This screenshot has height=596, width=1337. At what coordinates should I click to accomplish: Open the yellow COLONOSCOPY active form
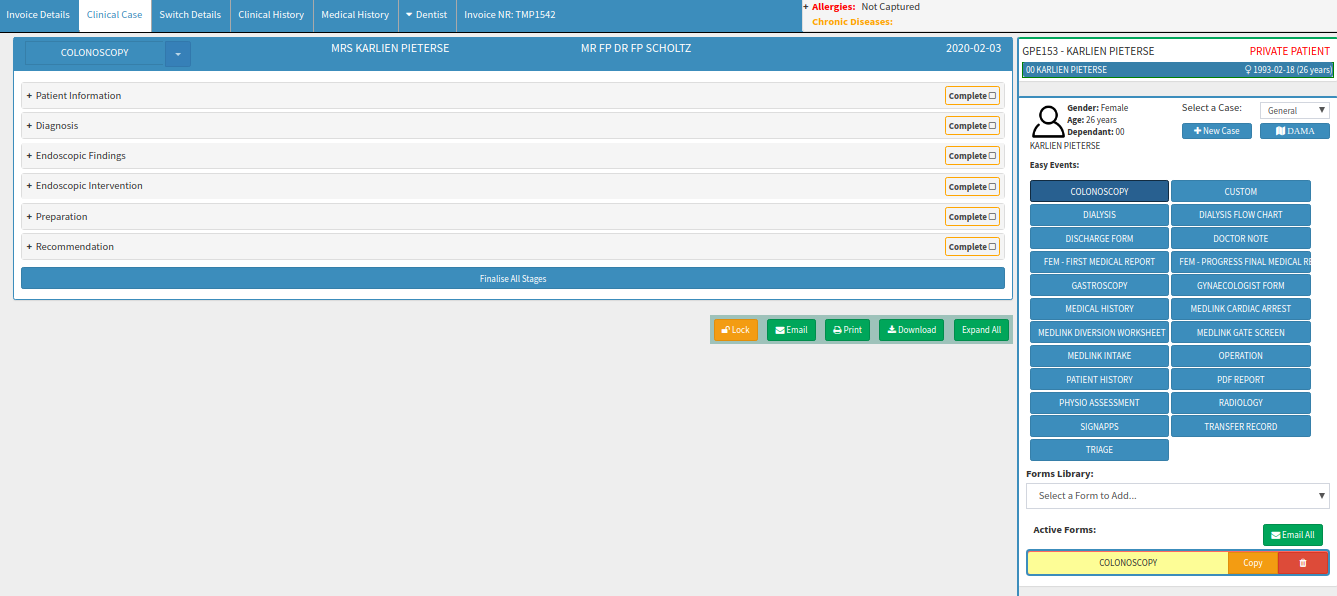pos(1128,563)
